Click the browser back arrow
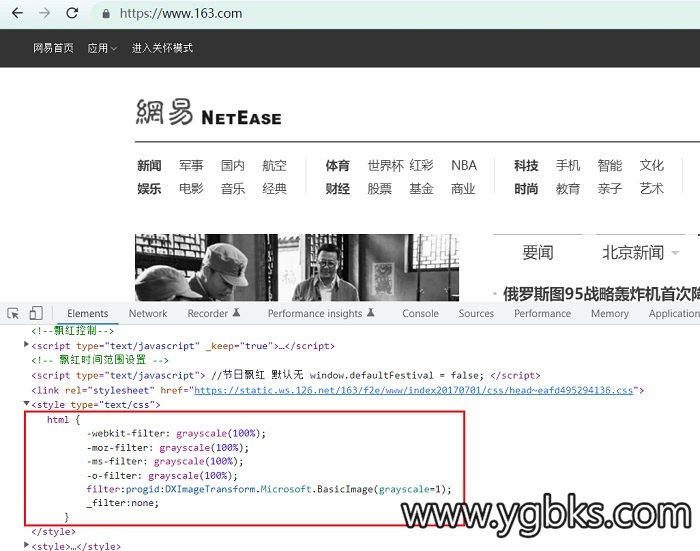The image size is (700, 551). (x=17, y=13)
